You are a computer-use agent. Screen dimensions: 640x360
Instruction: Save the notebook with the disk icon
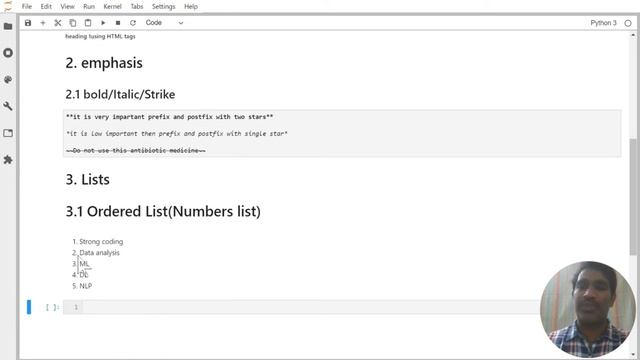pos(28,23)
